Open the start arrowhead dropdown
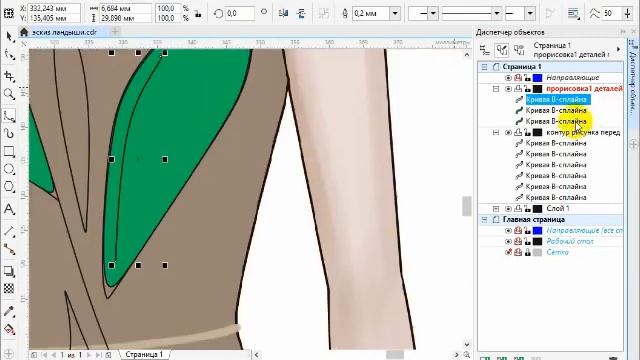Image resolution: width=640 pixels, height=360 pixels. pyautogui.click(x=433, y=13)
